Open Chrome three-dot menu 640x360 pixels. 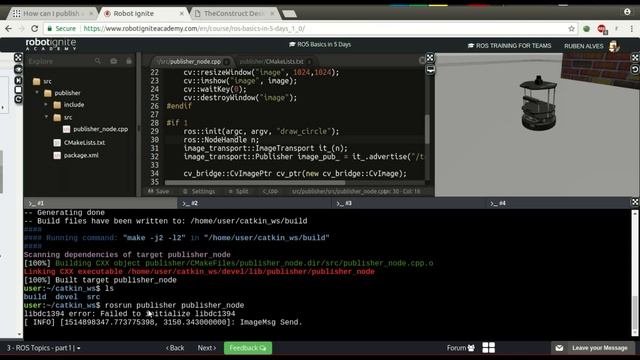pyautogui.click(x=631, y=29)
